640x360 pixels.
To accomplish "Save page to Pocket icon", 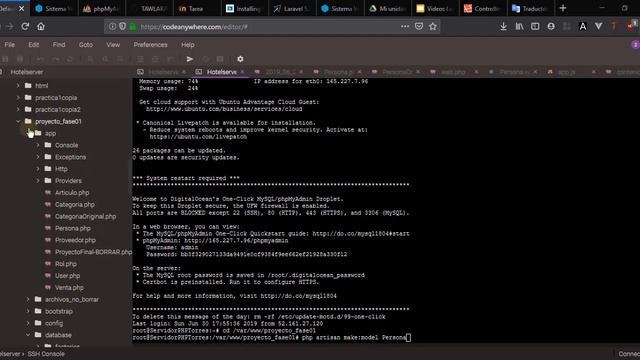I will pos(419,27).
